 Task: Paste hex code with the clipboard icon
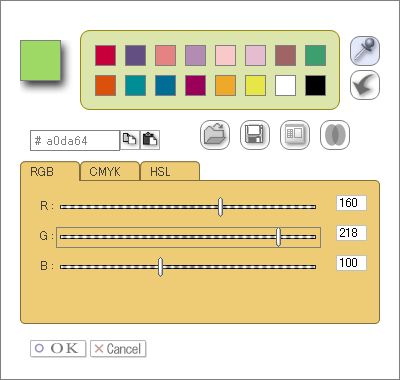(150, 140)
